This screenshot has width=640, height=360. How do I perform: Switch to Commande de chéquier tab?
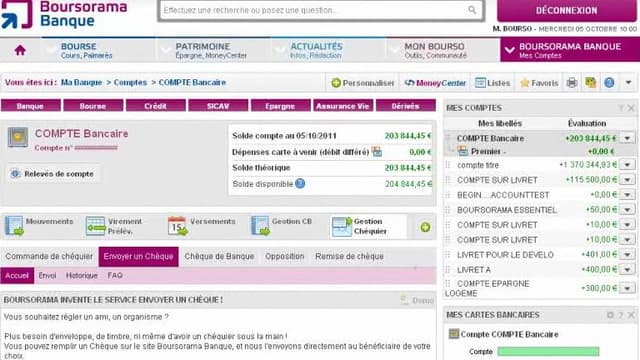click(x=49, y=257)
